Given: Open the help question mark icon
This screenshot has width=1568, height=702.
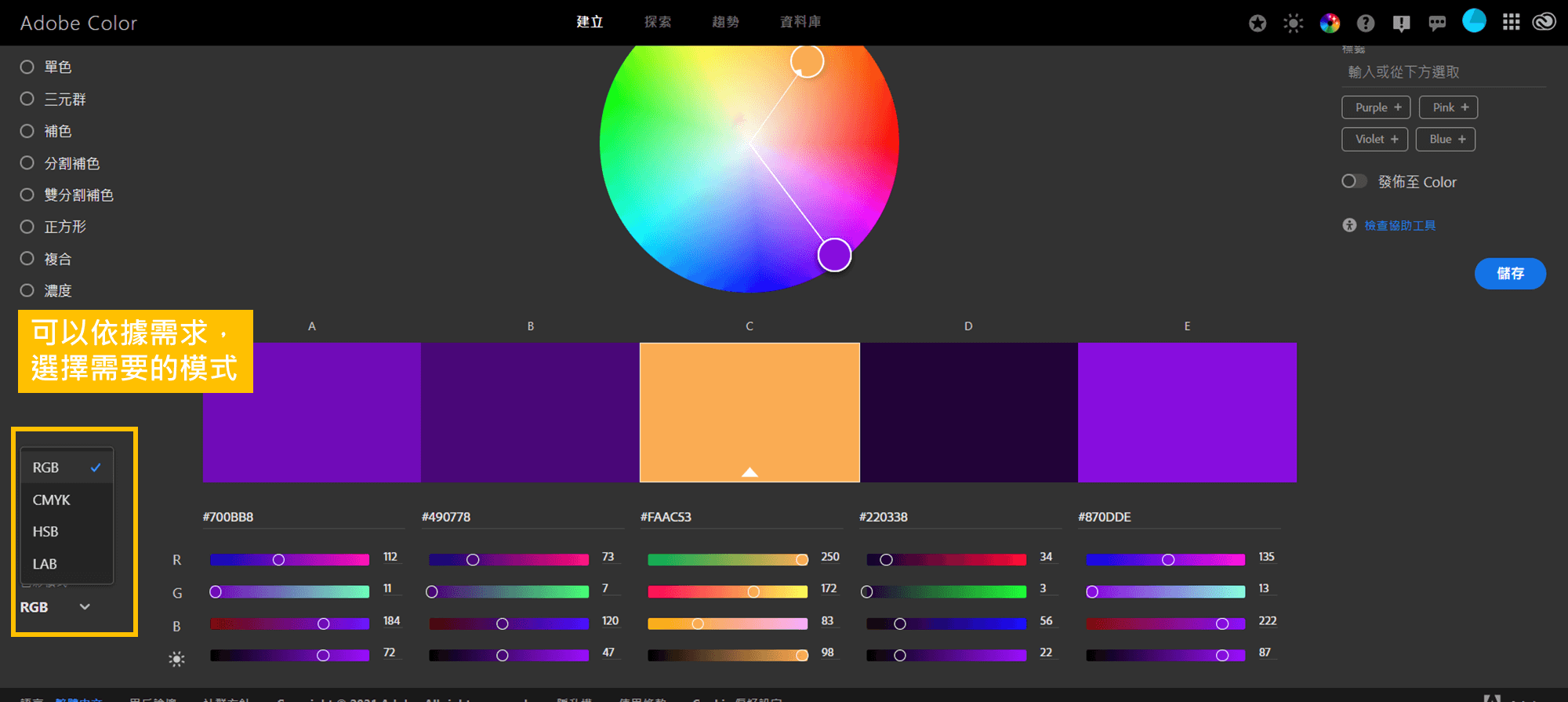Looking at the screenshot, I should click(x=1366, y=24).
